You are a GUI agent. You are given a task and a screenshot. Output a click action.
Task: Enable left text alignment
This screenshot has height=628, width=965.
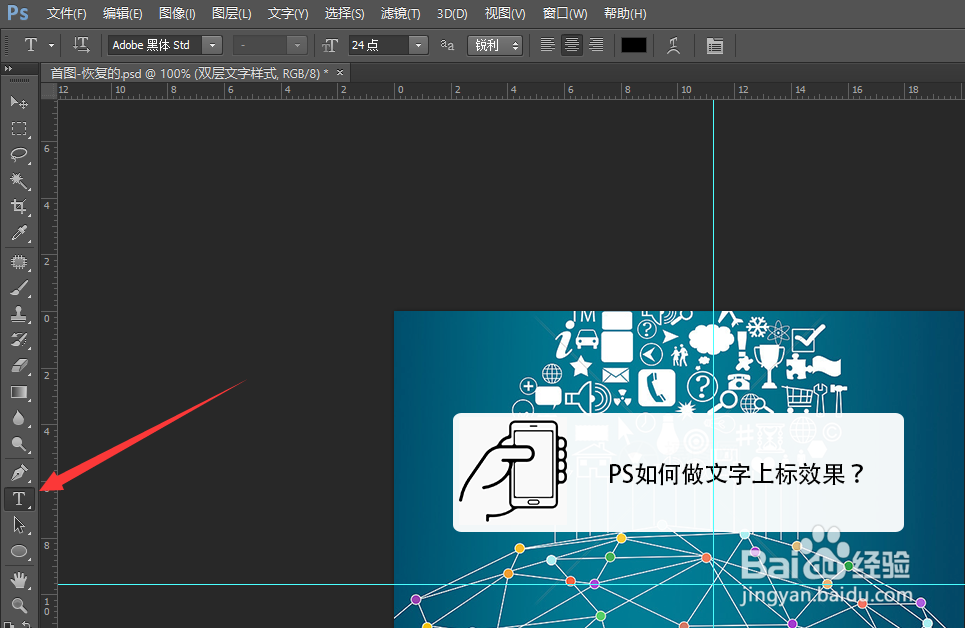546,45
